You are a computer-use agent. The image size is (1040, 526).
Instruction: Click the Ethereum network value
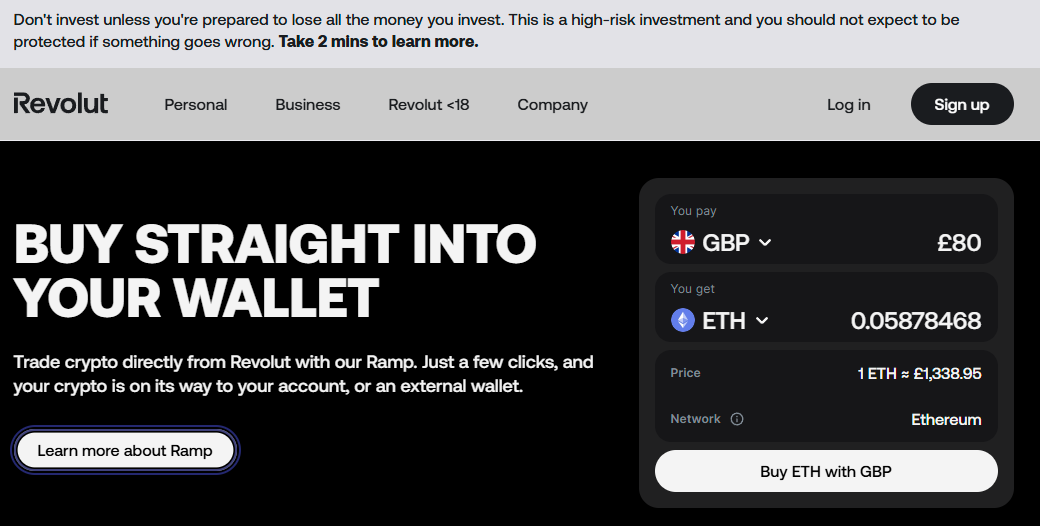[946, 419]
